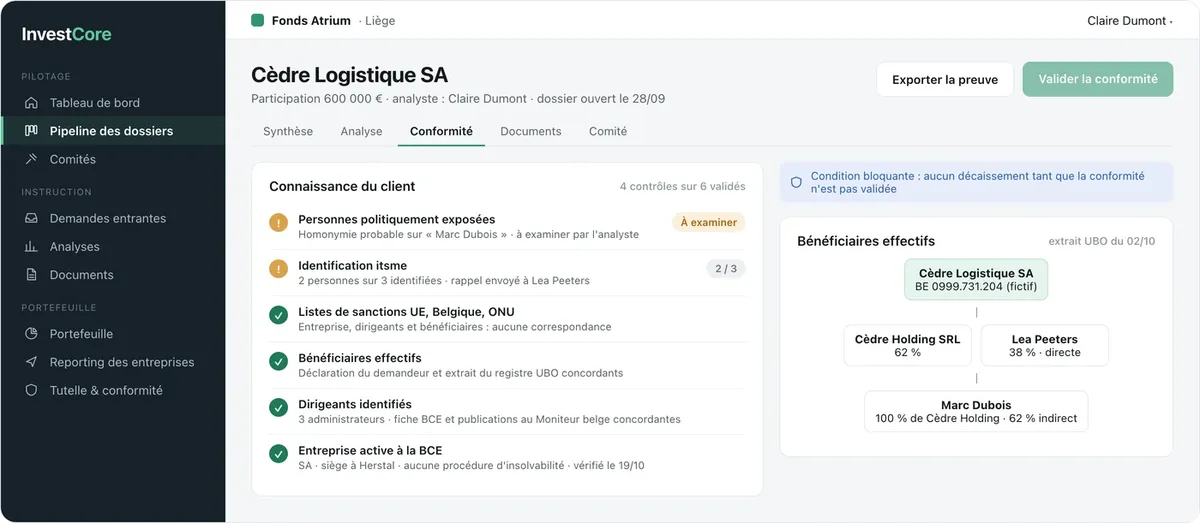1200x523 pixels.
Task: Click the Demandes entrantes inbox icon
Action: click(31, 218)
